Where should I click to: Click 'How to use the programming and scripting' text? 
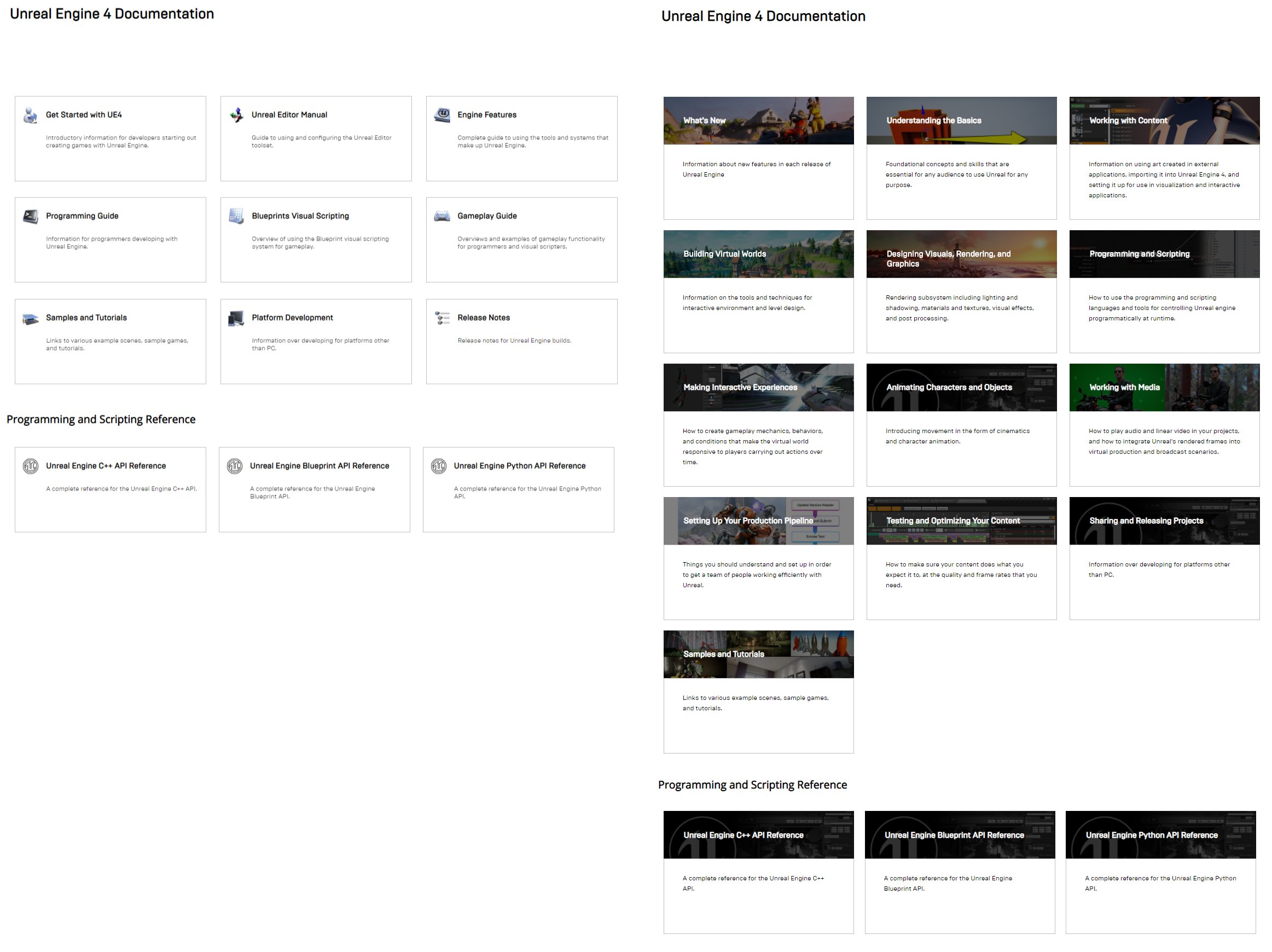(1161, 308)
